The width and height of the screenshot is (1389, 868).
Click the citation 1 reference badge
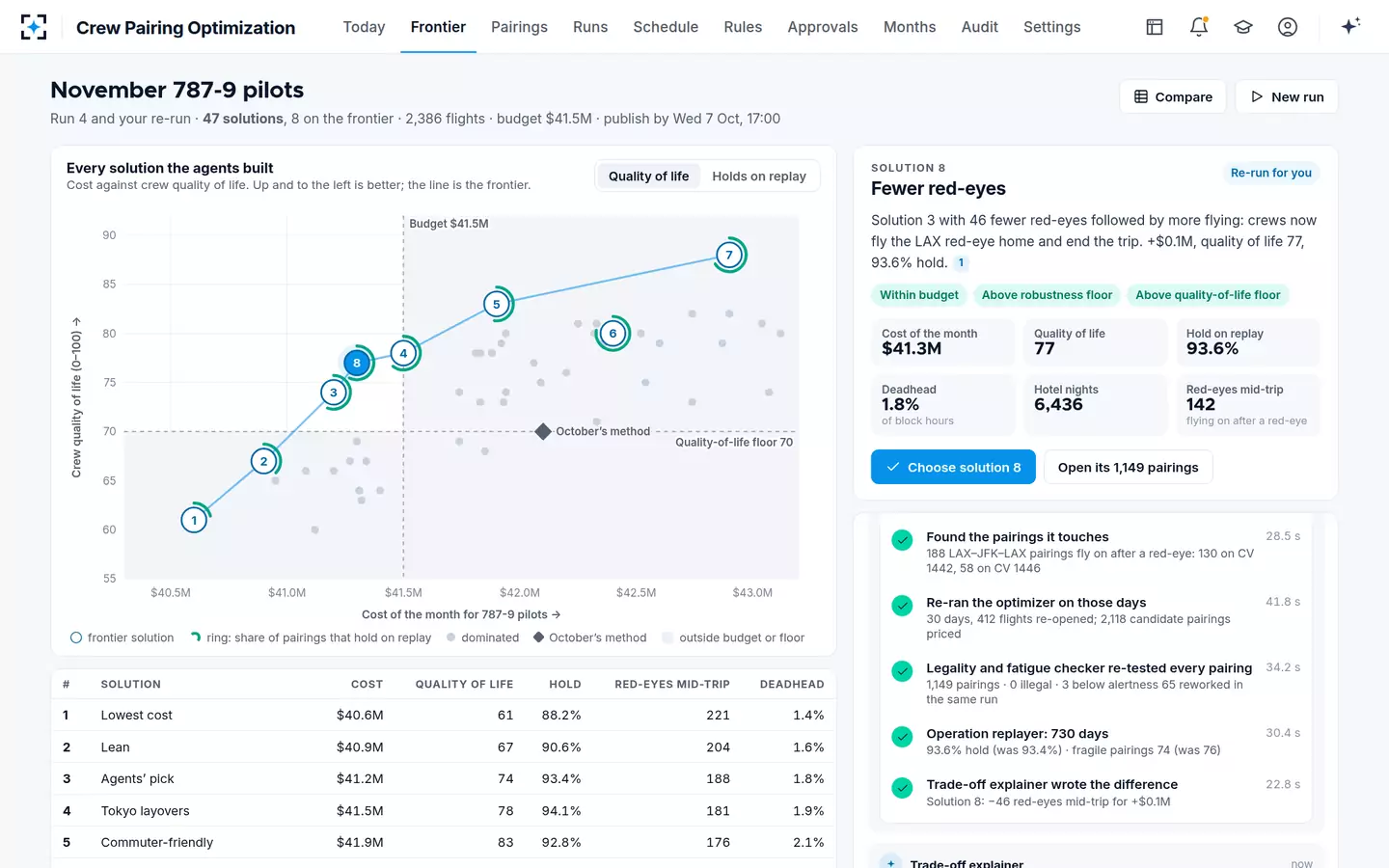click(x=961, y=262)
